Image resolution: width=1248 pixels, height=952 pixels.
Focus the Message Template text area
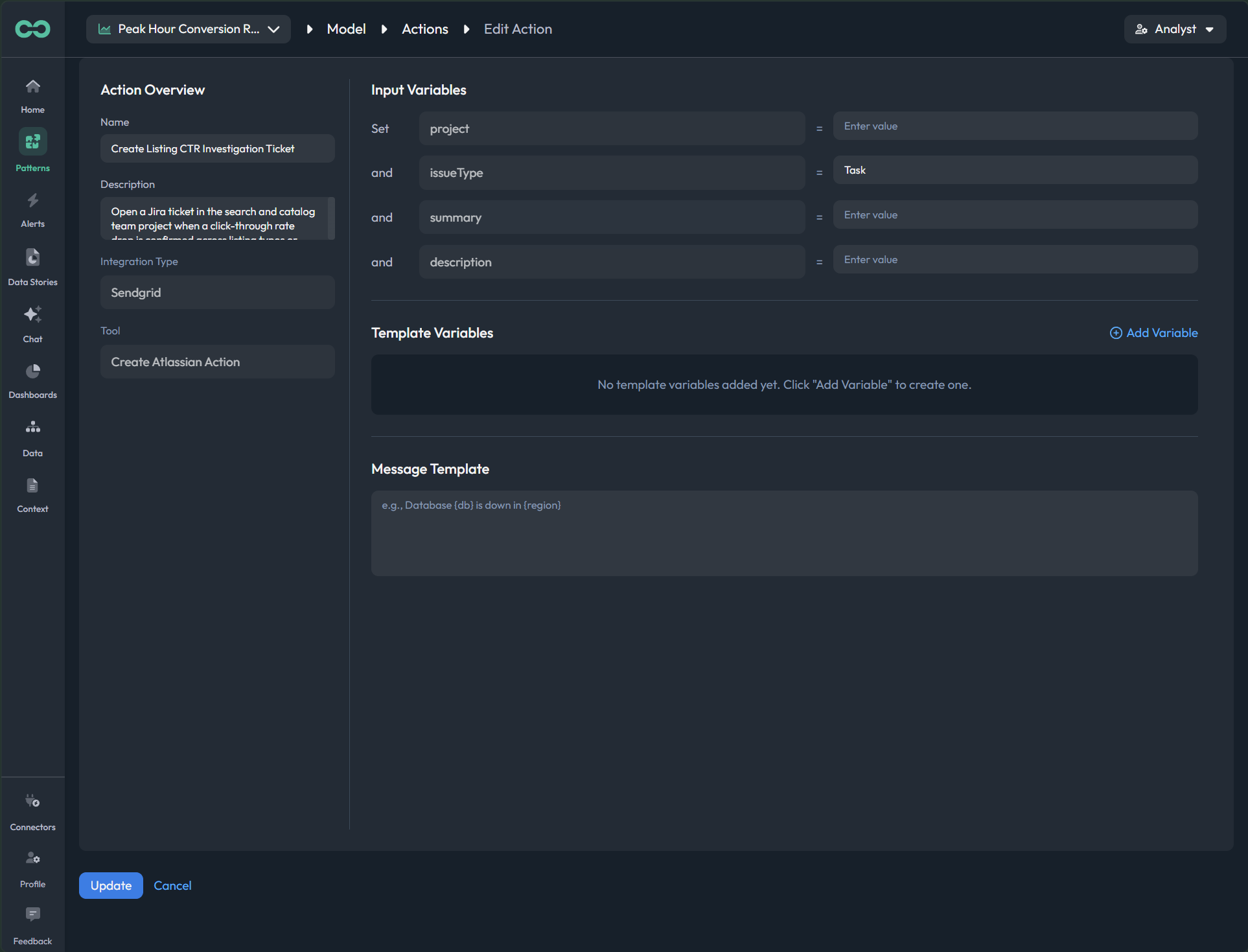[x=784, y=533]
